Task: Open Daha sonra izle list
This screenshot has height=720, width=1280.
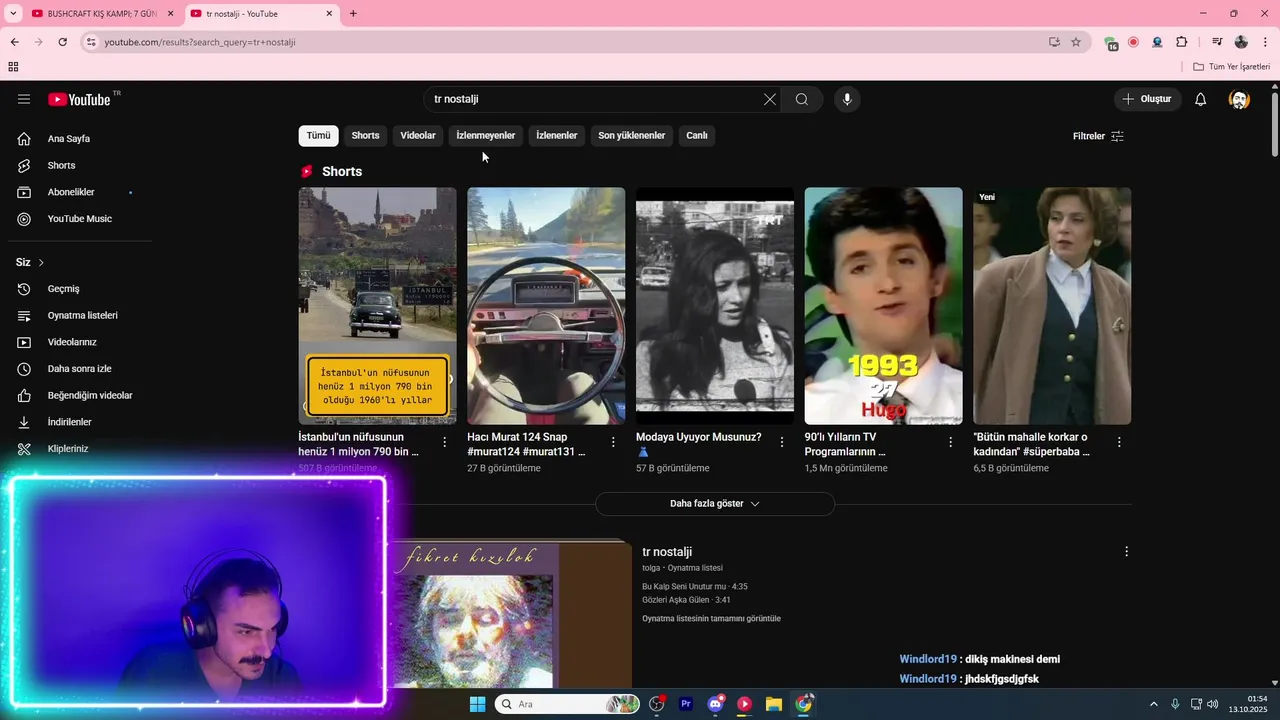Action: (x=80, y=369)
